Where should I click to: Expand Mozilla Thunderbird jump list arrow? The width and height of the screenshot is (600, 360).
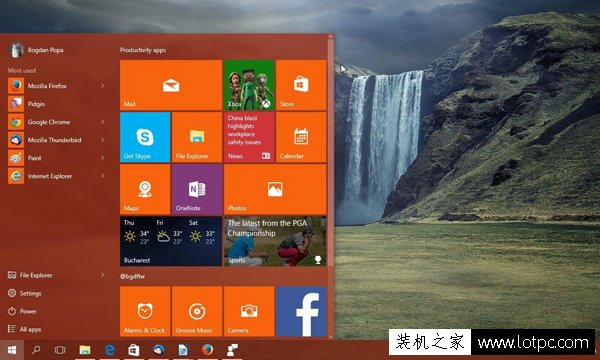(x=103, y=140)
